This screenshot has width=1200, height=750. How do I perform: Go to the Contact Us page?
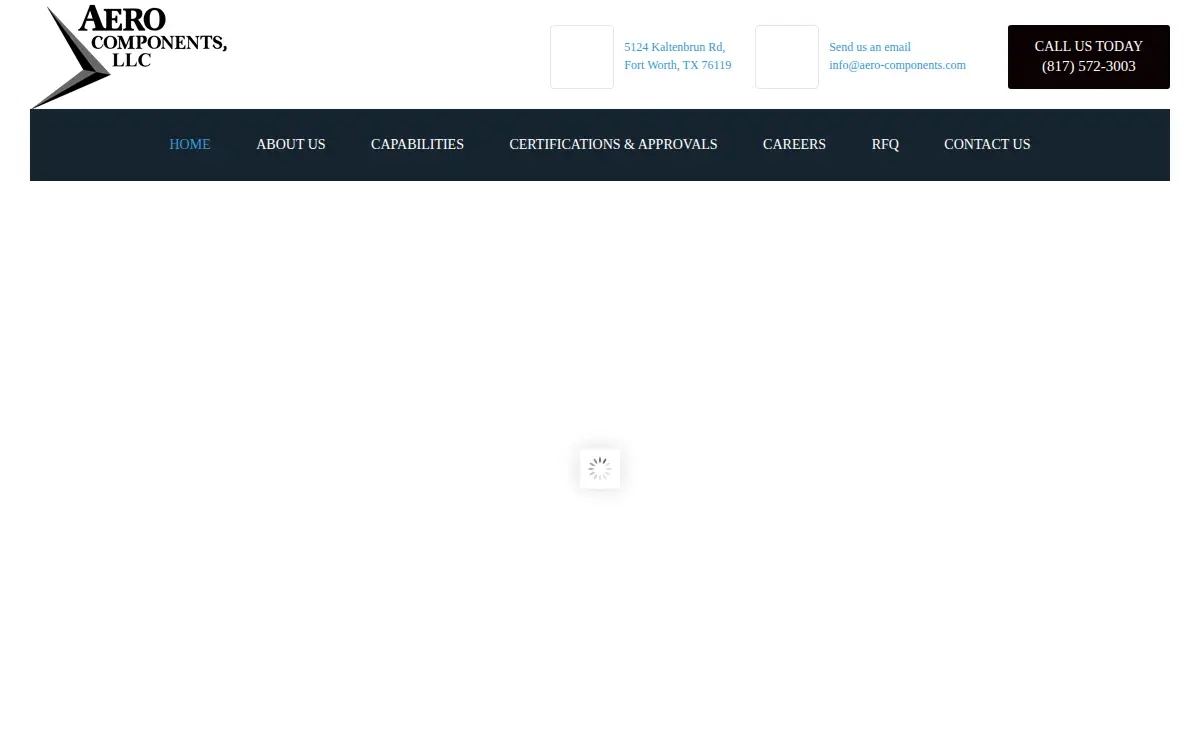pyautogui.click(x=987, y=144)
